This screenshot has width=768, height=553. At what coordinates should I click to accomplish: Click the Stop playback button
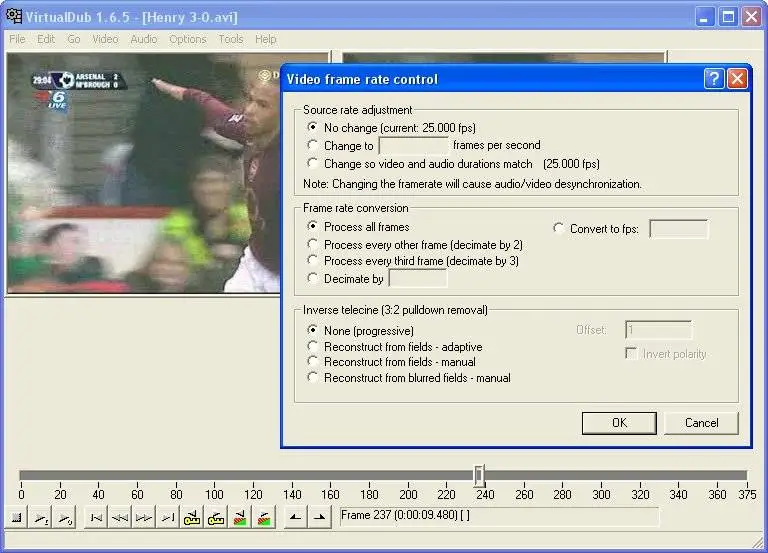tap(17, 517)
